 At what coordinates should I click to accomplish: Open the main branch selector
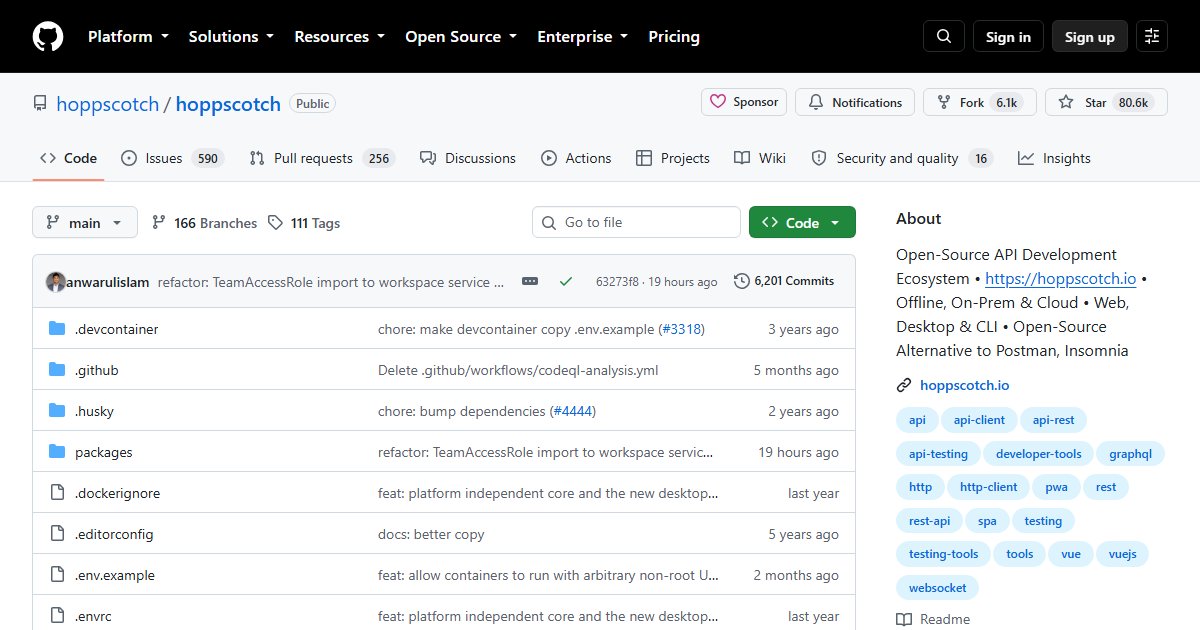pos(85,223)
